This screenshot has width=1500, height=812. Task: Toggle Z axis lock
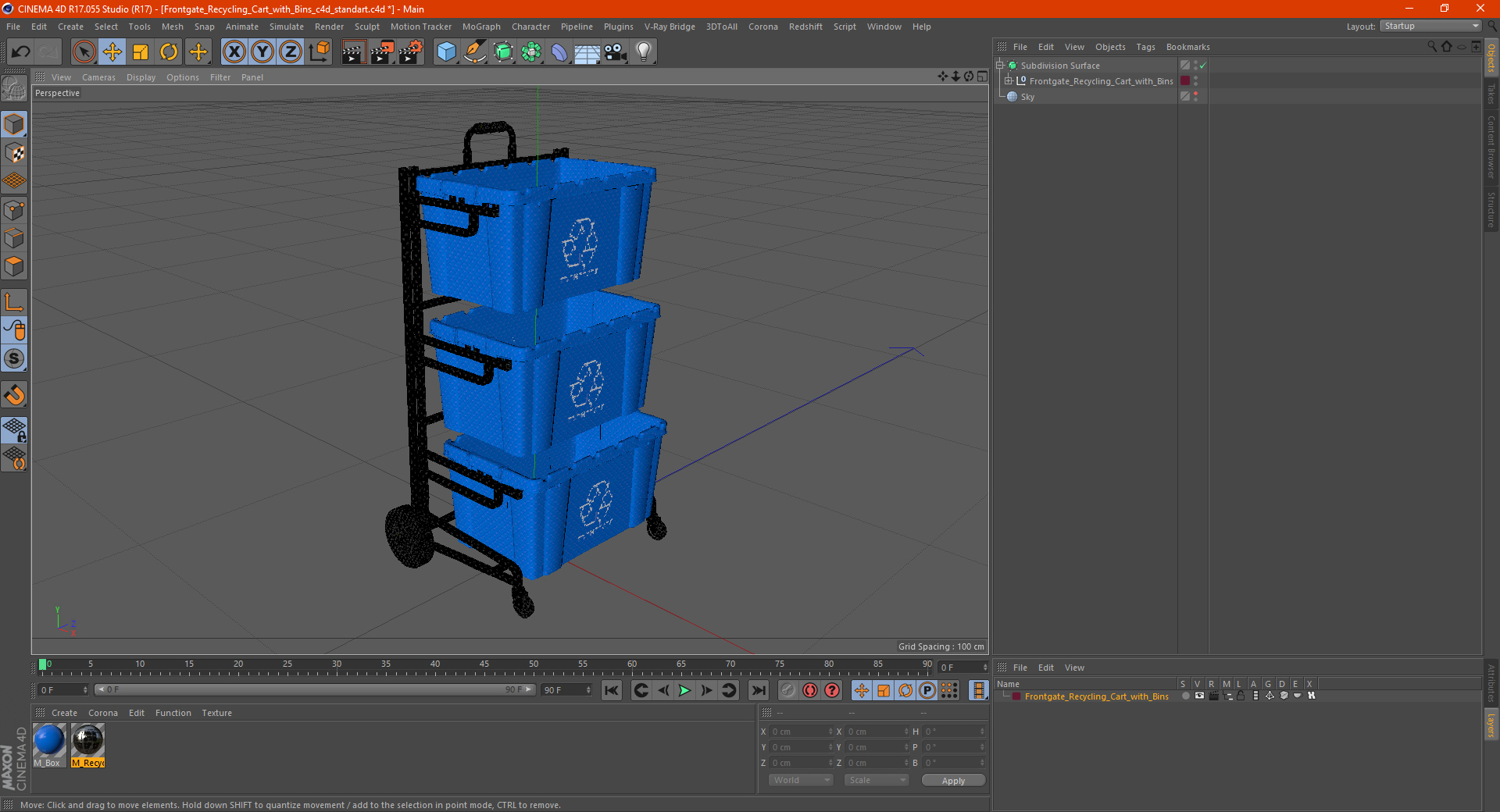click(x=291, y=52)
